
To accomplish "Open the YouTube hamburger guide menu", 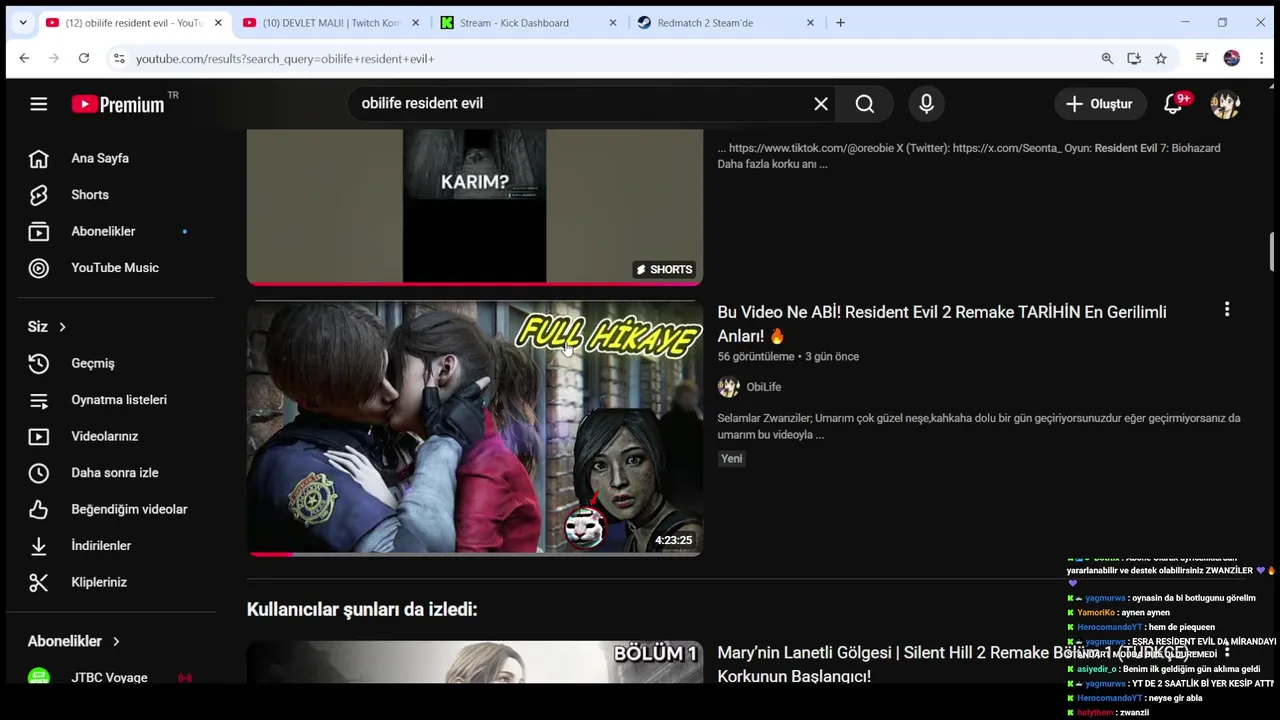I will tap(38, 104).
